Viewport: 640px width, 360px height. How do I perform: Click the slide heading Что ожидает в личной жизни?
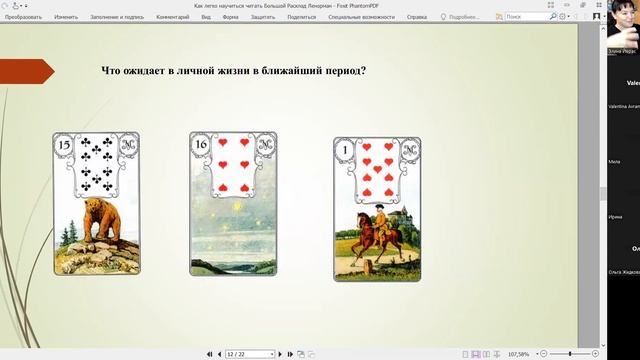(233, 71)
